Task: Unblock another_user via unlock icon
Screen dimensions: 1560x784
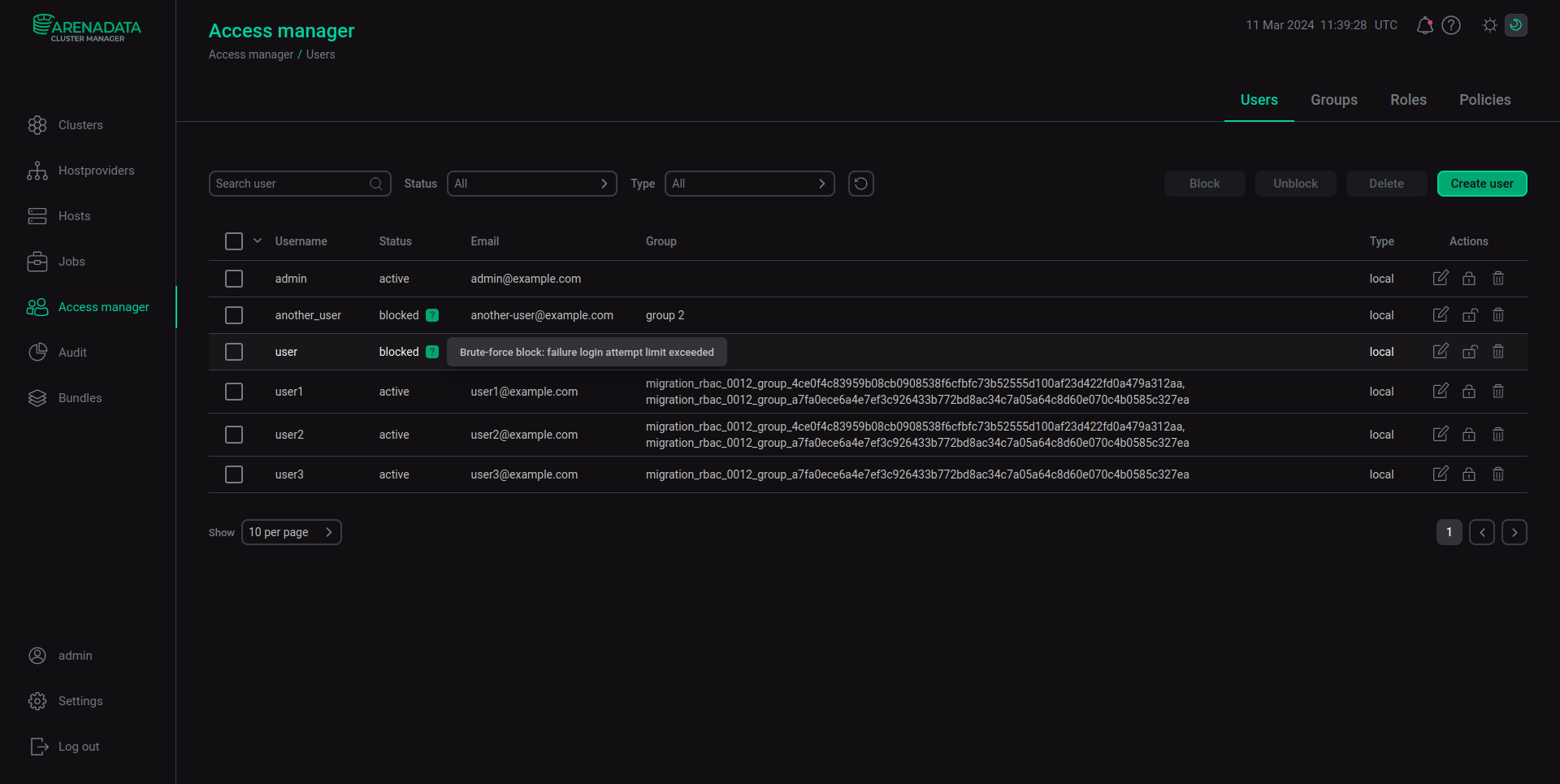Action: tap(1470, 315)
